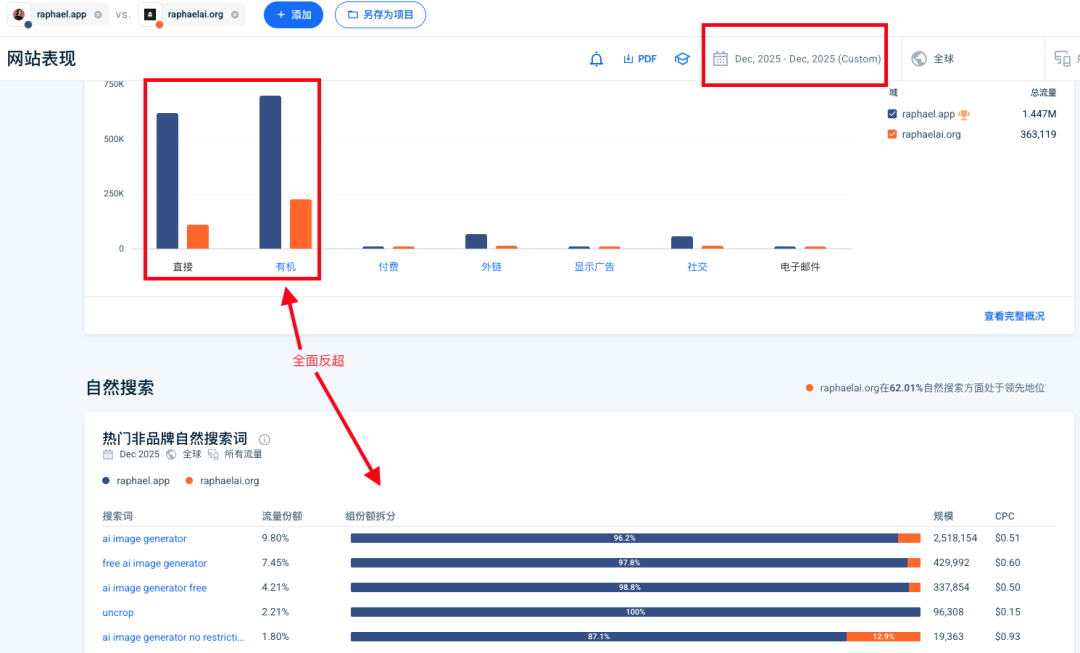Image resolution: width=1080 pixels, height=653 pixels.
Task: Click the 9.80% traffic share value
Action: [x=276, y=538]
